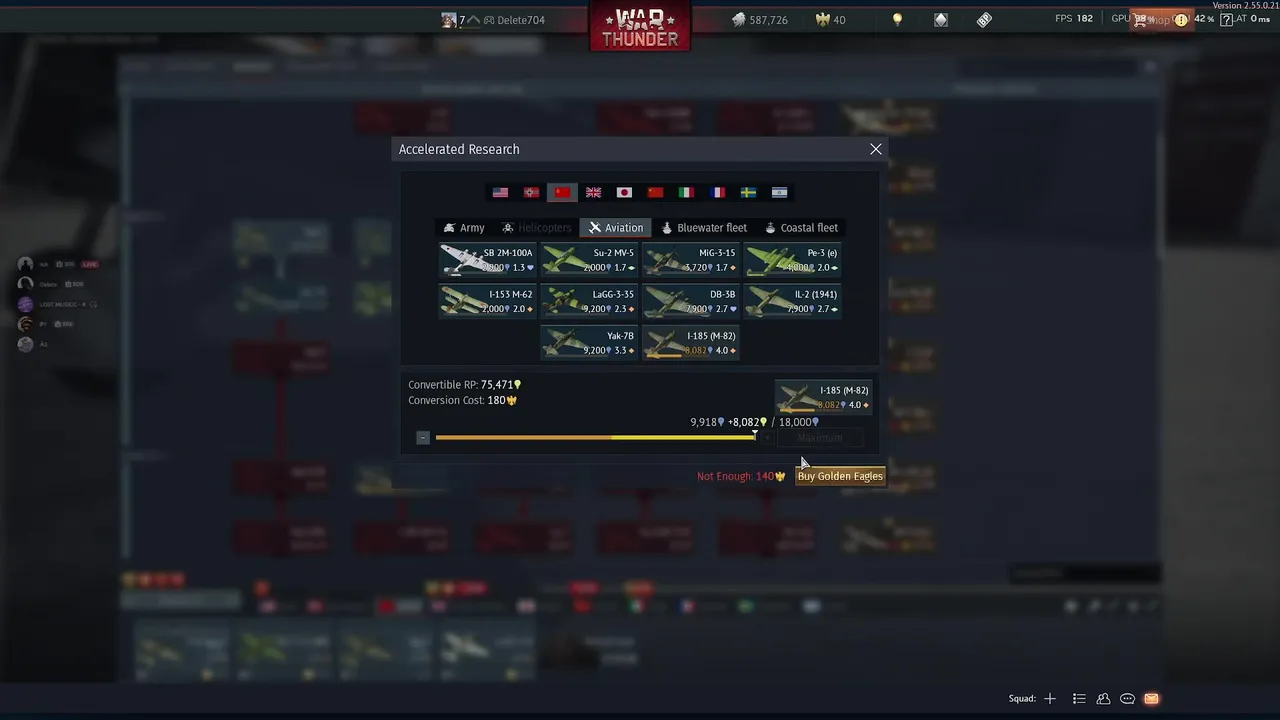Decrease conversion amount with minus button
The height and width of the screenshot is (720, 1280).
pos(423,437)
